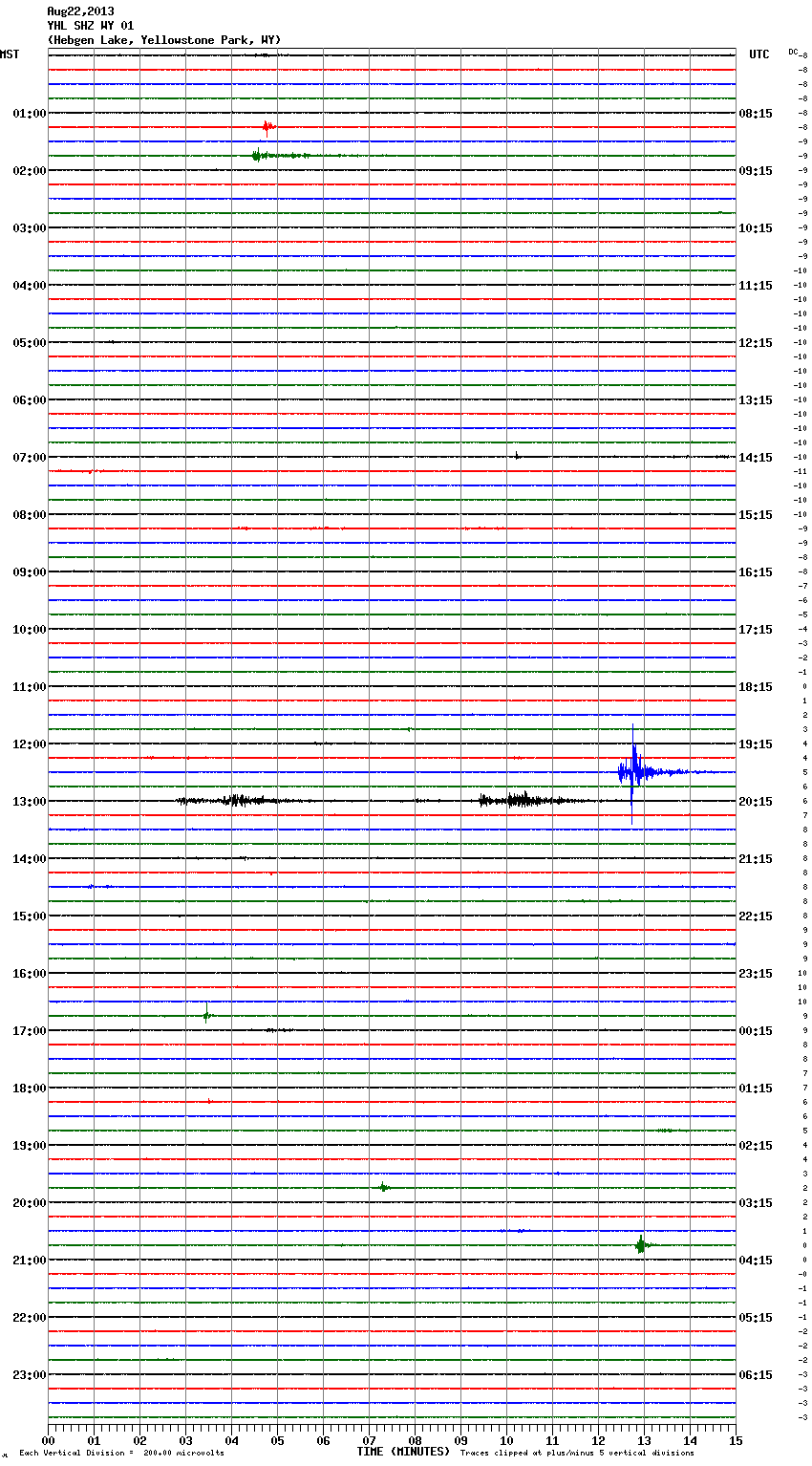The height and width of the screenshot is (1466, 812).
Task: Click the 19:00 MST time label
Action: tap(29, 1146)
